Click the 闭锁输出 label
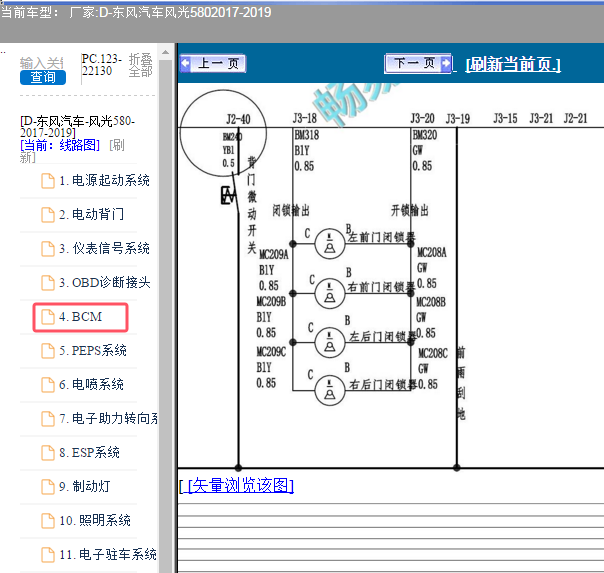The image size is (604, 573). tap(291, 211)
